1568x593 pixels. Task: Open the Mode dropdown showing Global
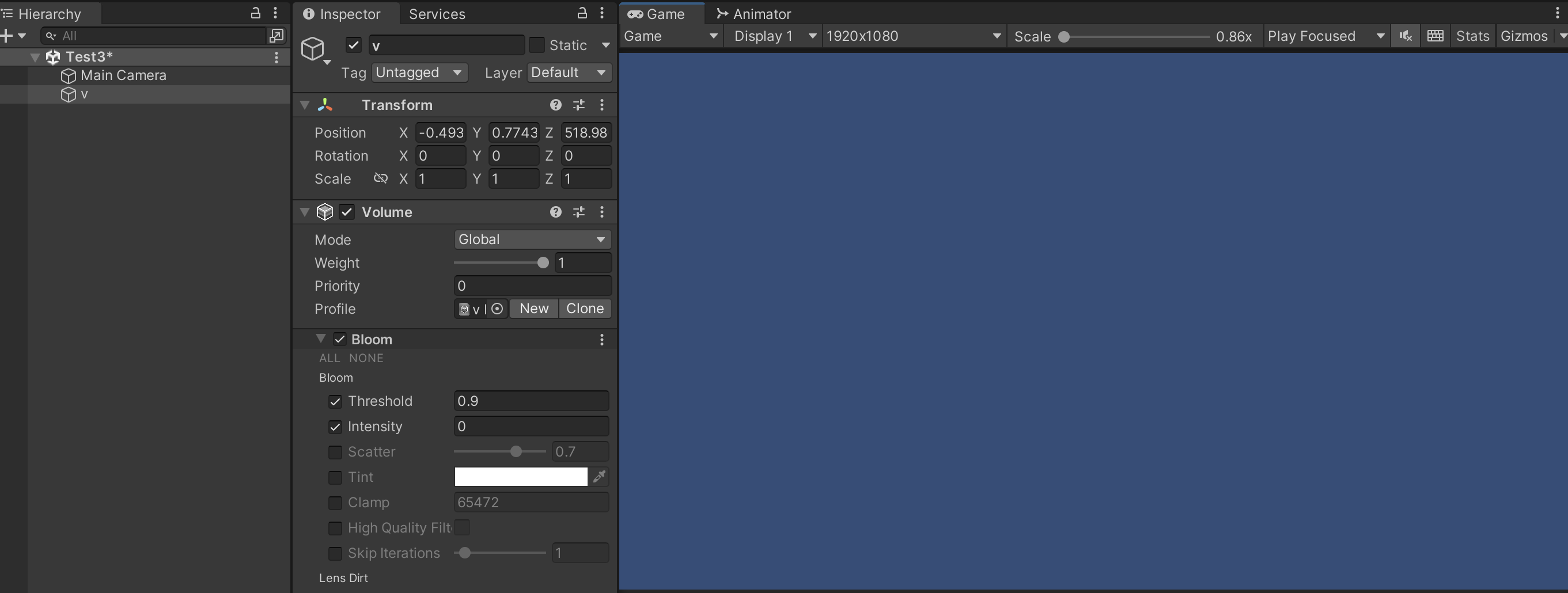tap(531, 239)
